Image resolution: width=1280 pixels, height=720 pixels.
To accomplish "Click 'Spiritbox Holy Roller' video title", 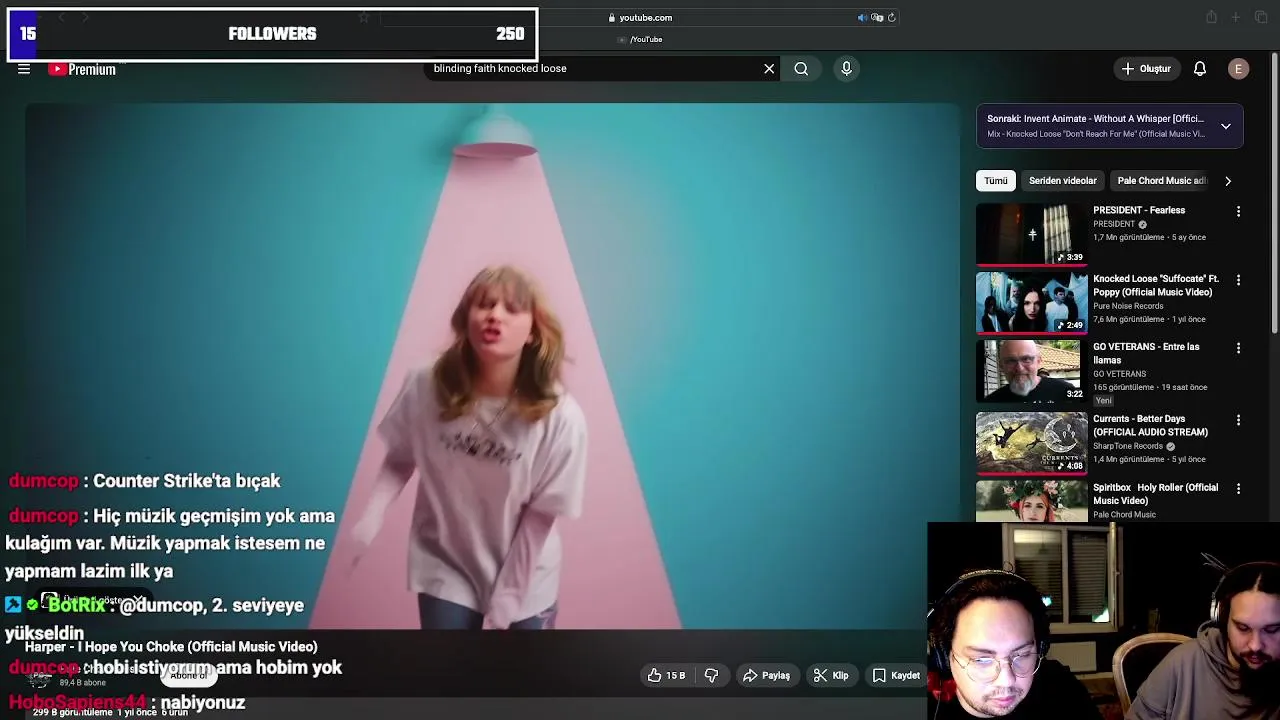I will pos(1155,494).
